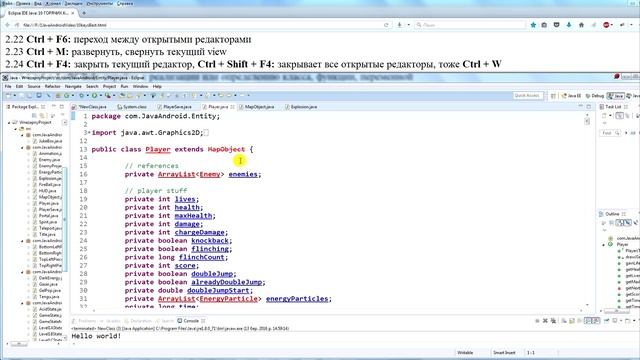Collapse the WnezapnyProject tree node
Viewport: 640px width, 360px height.
point(9,122)
